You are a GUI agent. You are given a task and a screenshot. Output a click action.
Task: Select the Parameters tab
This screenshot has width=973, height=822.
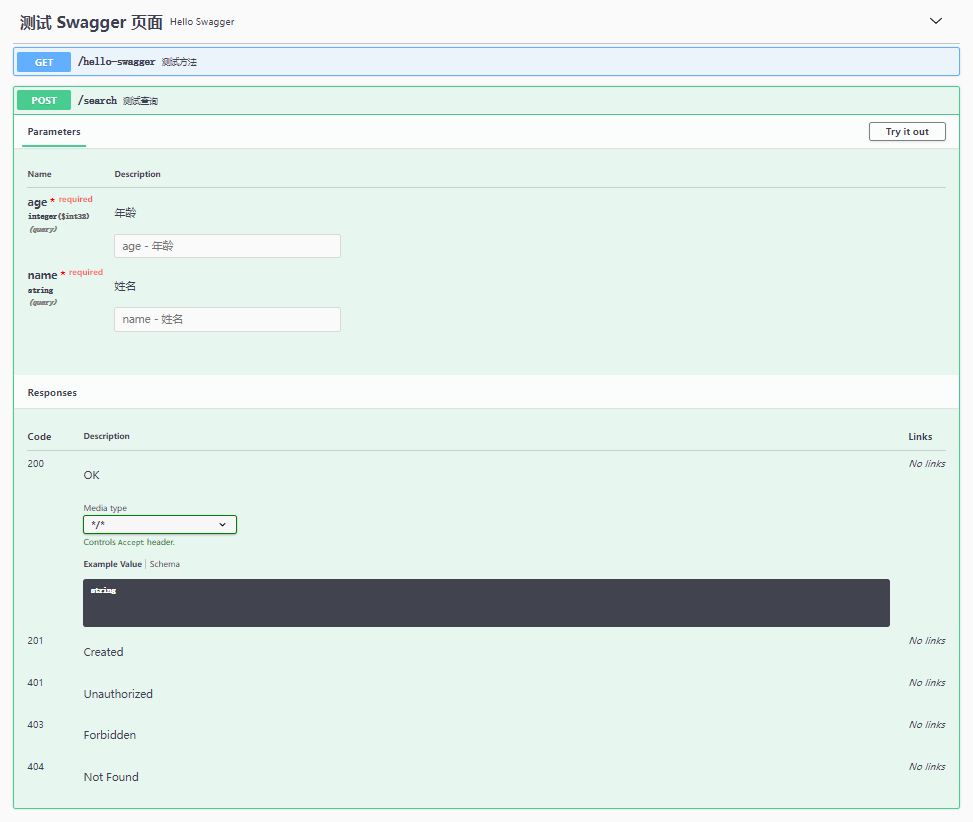pyautogui.click(x=54, y=132)
